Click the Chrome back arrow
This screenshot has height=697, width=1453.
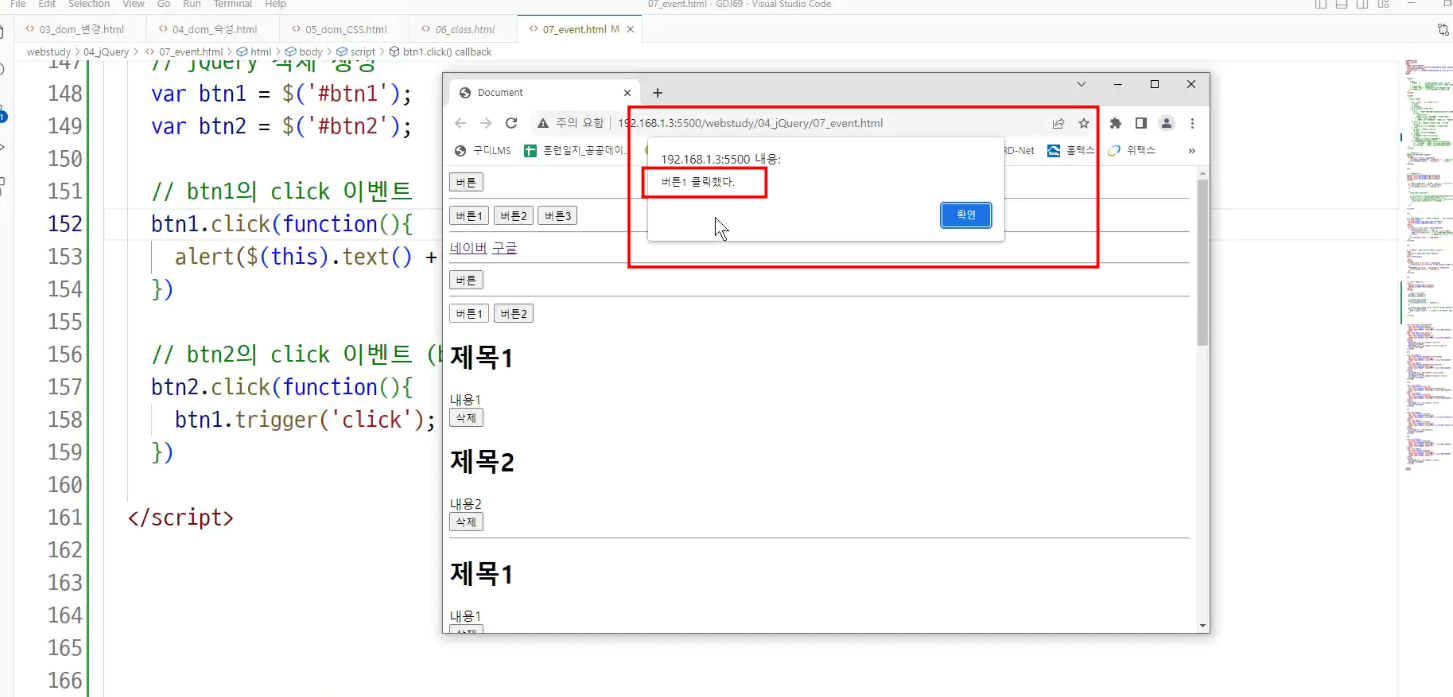(x=460, y=123)
